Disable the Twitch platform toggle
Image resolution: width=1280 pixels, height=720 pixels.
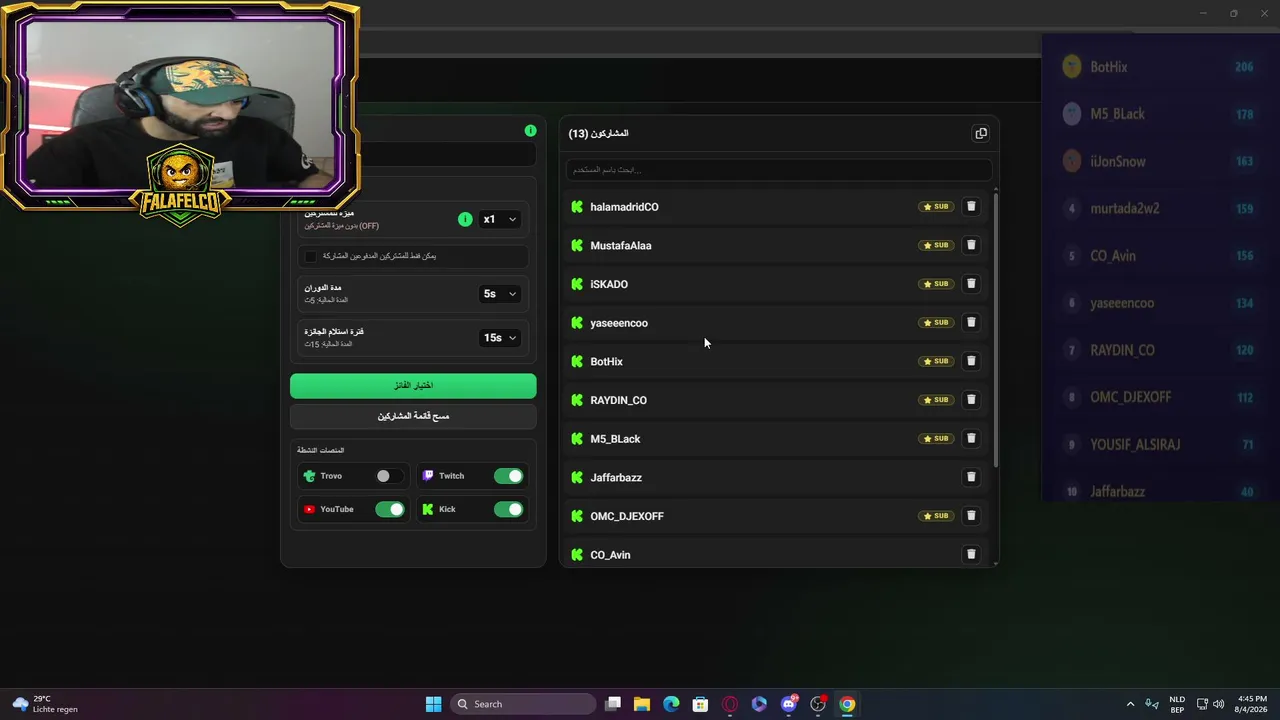click(508, 476)
